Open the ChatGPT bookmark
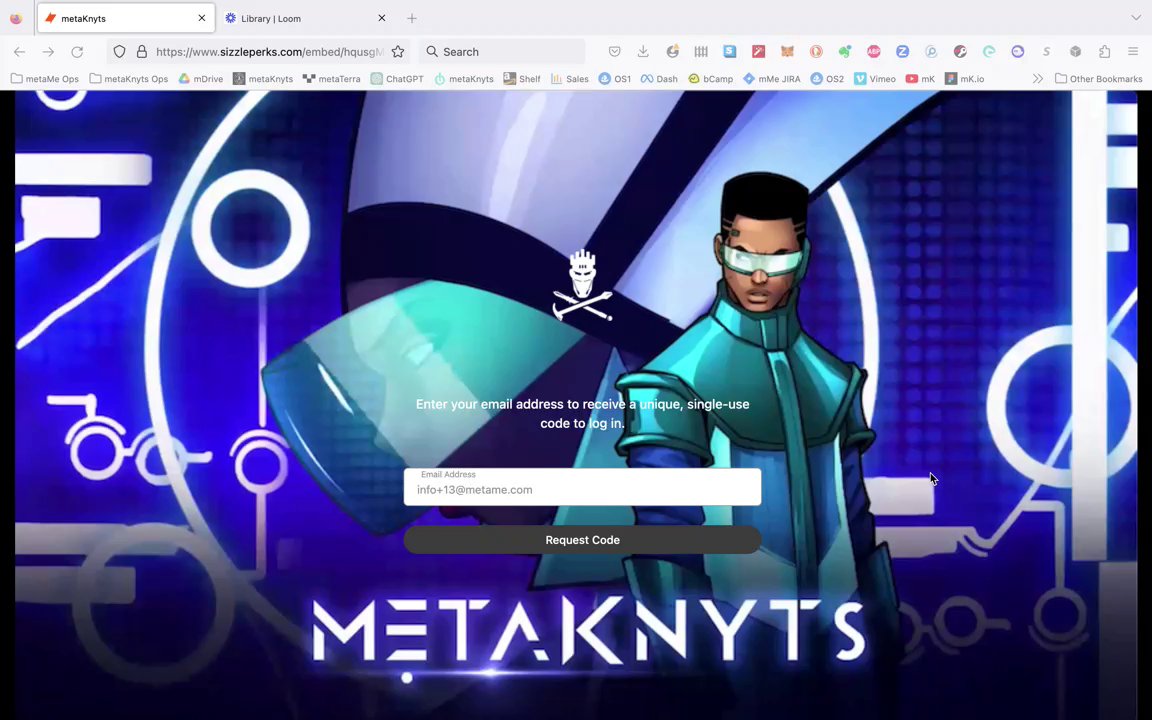This screenshot has width=1152, height=720. coord(397,79)
